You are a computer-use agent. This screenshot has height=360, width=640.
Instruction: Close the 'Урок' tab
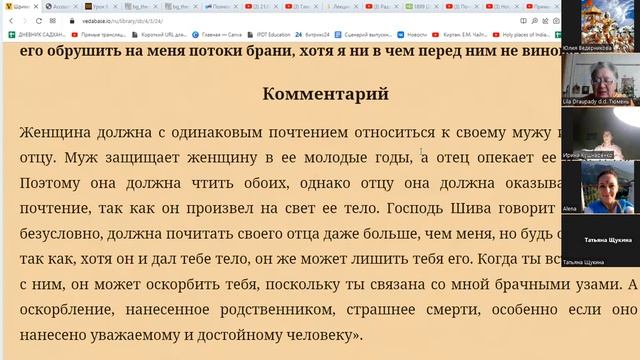[115, 7]
